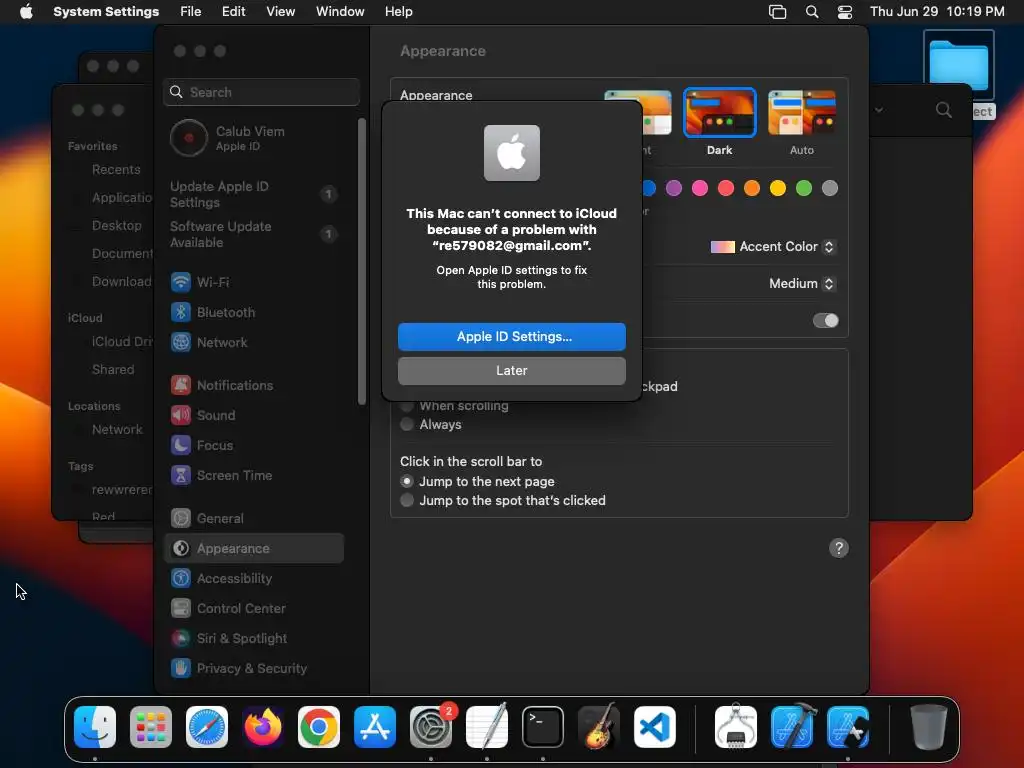
Task: Open Control Center in menu bar
Action: tap(844, 12)
